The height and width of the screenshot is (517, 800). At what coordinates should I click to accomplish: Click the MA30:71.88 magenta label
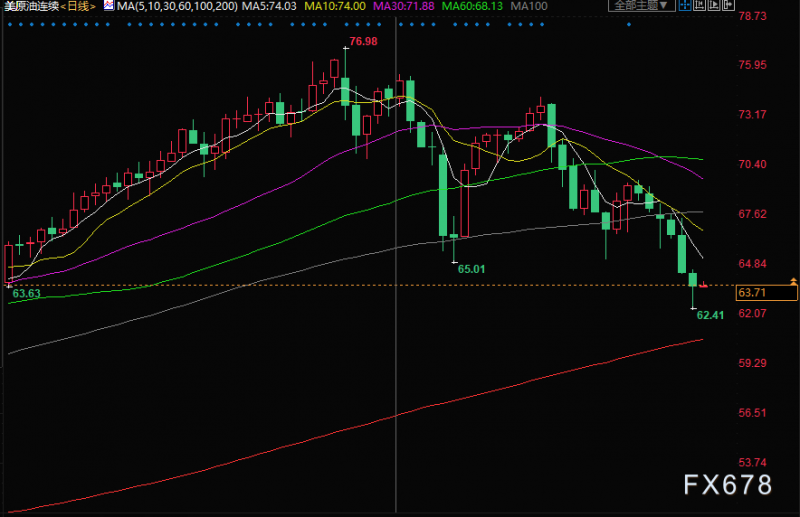(404, 6)
